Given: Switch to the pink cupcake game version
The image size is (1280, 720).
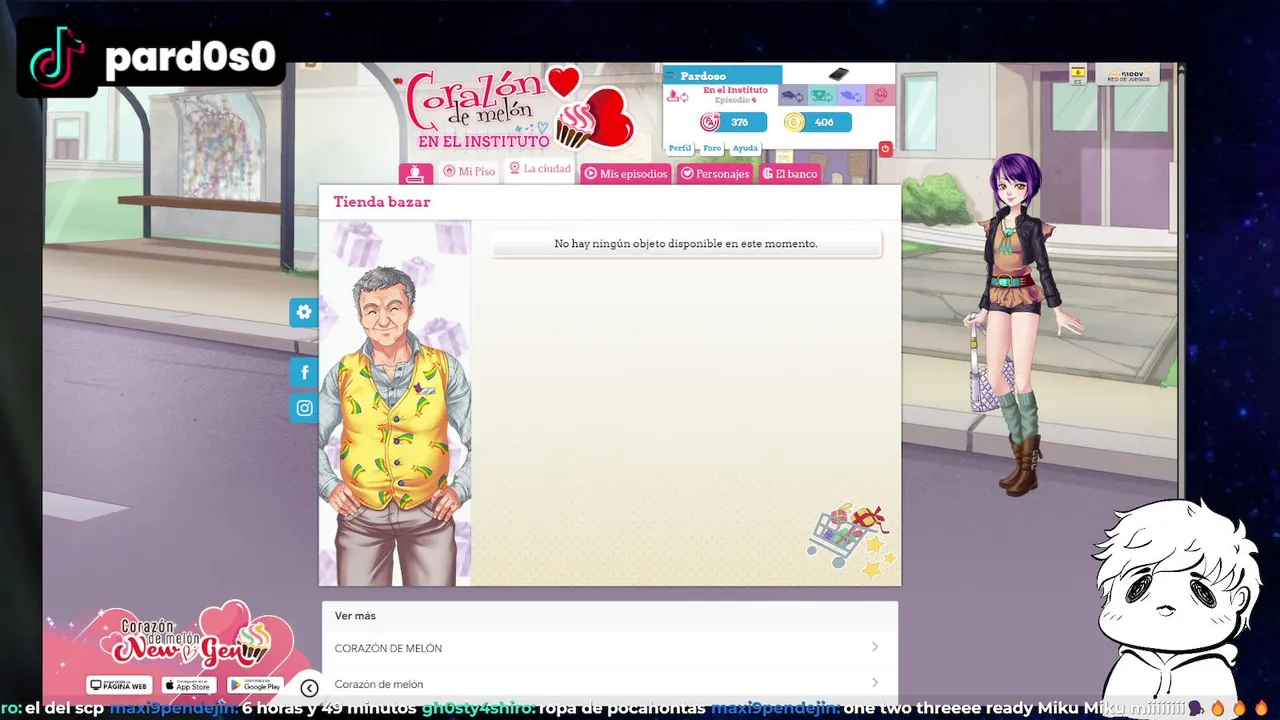Looking at the screenshot, I should (x=880, y=96).
